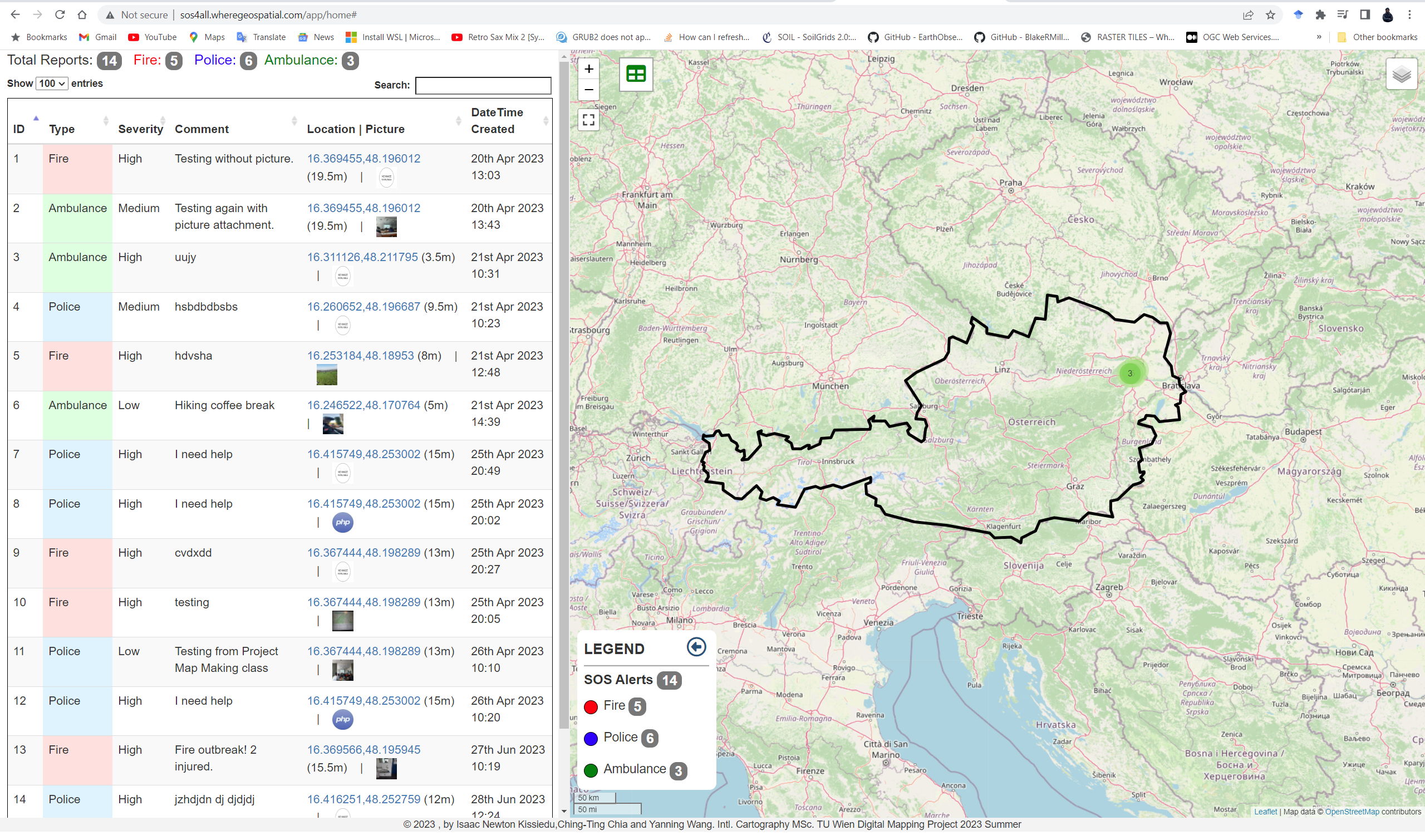Open the OpenStreetMap attribution link
1425x840 pixels.
coord(1352,812)
